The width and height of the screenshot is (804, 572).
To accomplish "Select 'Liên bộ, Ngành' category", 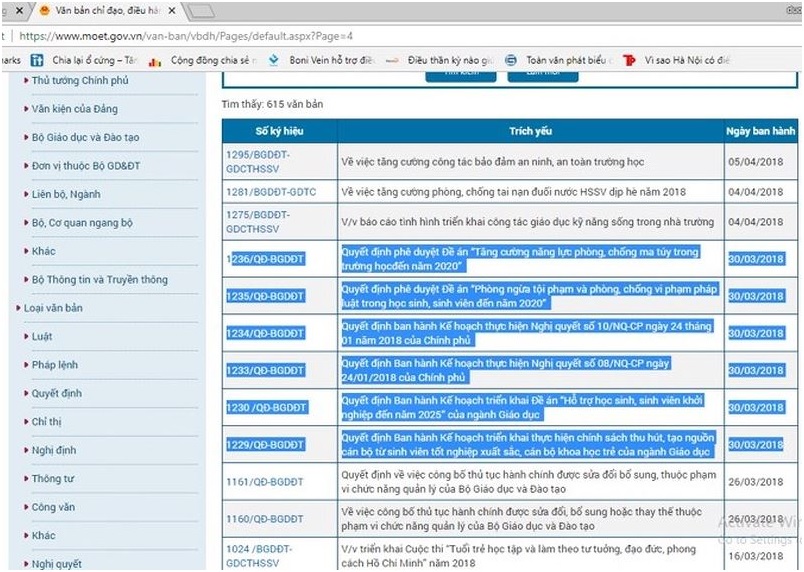I will pos(66,194).
